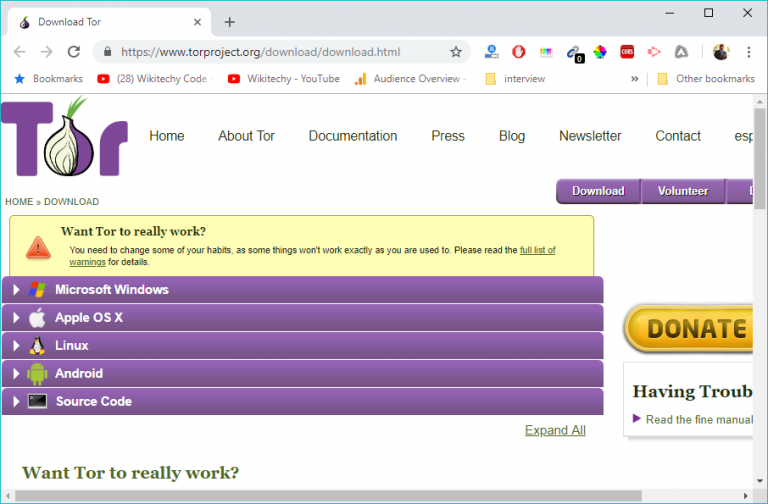Expand the Source Code section
The image size is (768, 504).
93,402
